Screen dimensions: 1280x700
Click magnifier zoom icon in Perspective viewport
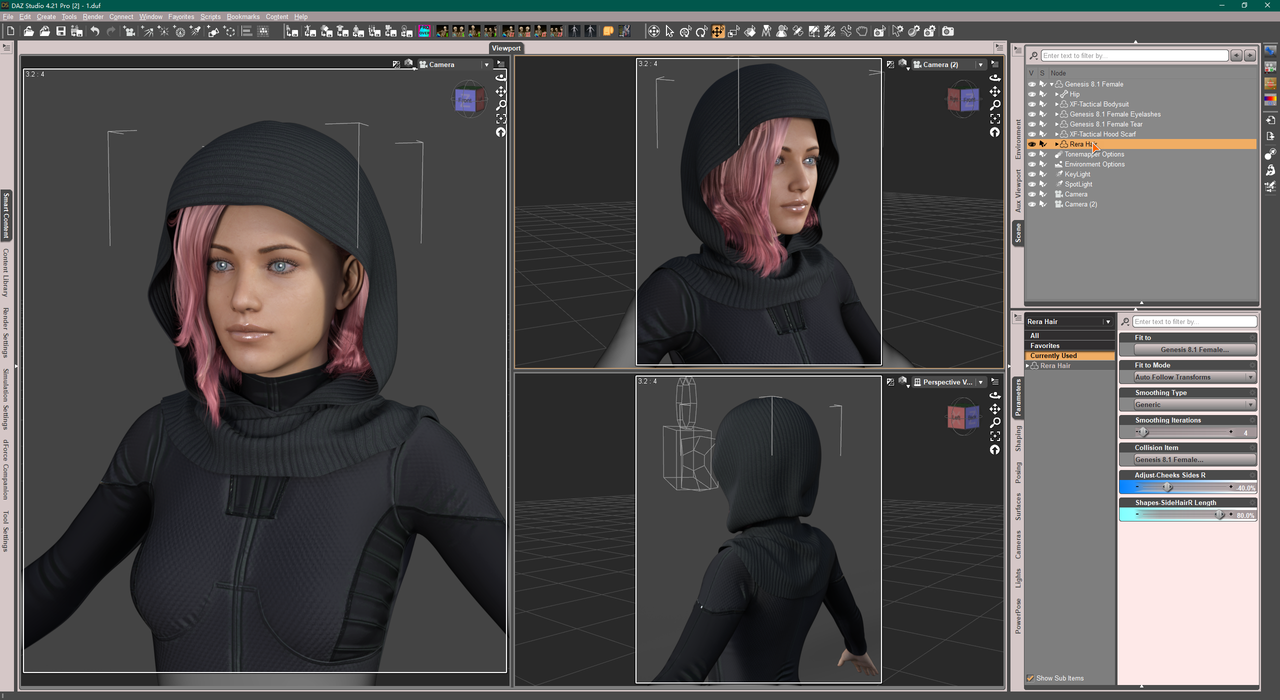coord(994,422)
